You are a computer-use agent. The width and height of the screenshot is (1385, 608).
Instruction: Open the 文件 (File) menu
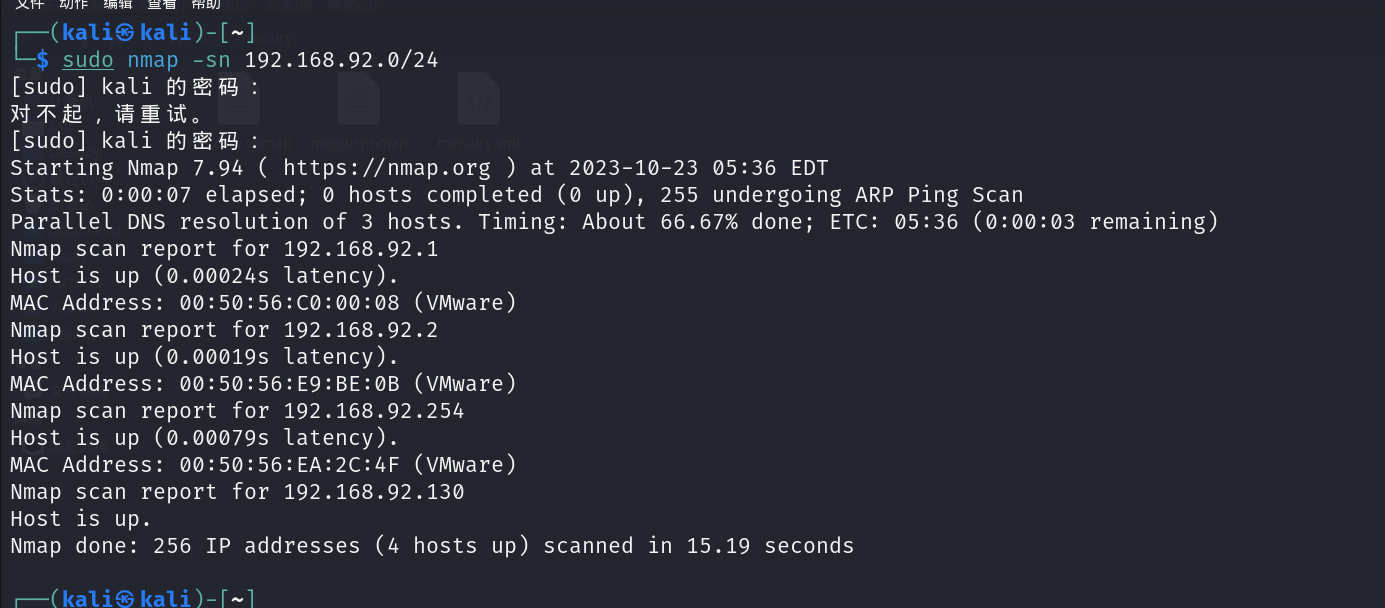[29, 4]
